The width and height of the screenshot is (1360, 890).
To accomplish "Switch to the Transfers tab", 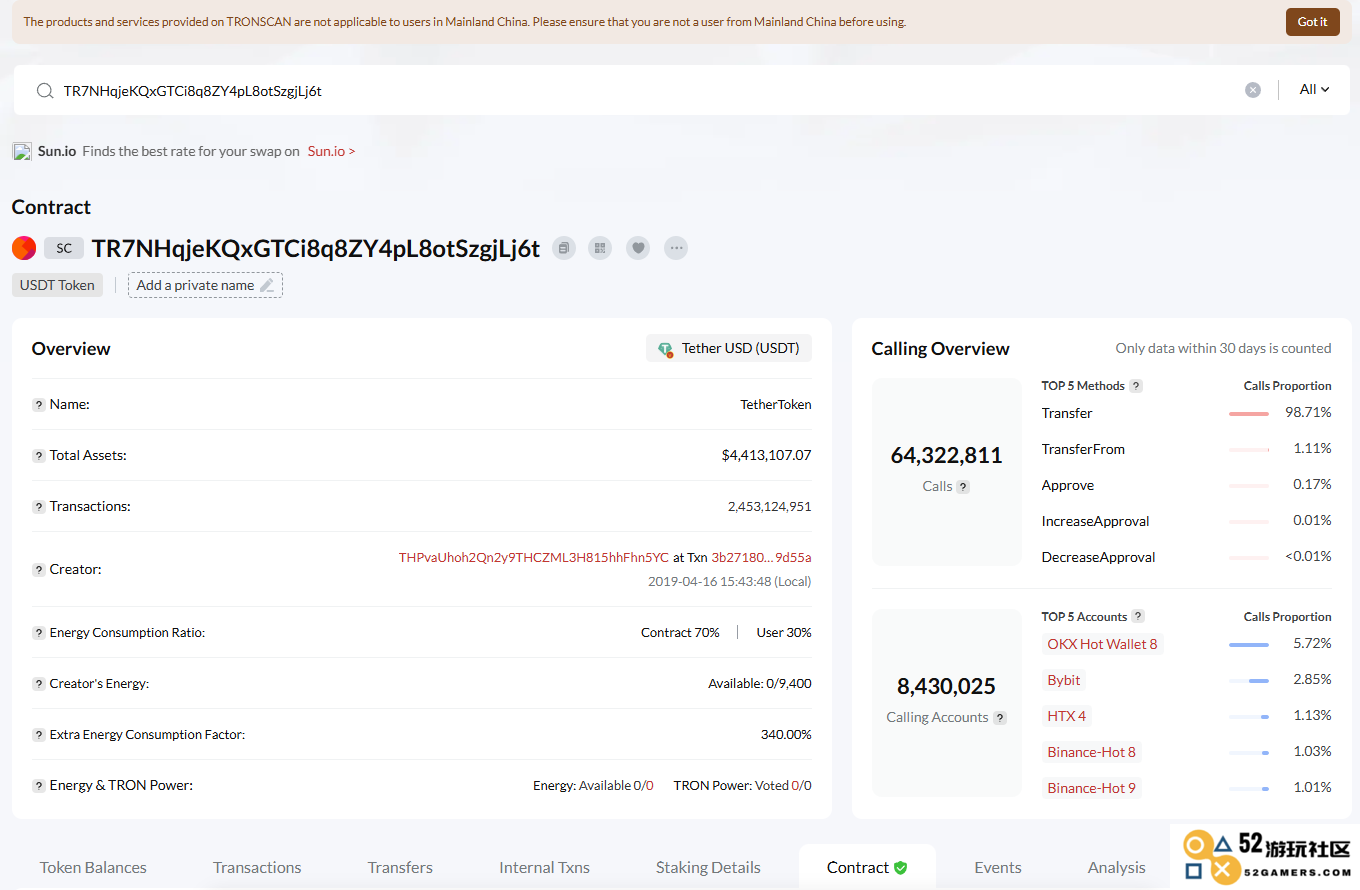I will [x=400, y=867].
